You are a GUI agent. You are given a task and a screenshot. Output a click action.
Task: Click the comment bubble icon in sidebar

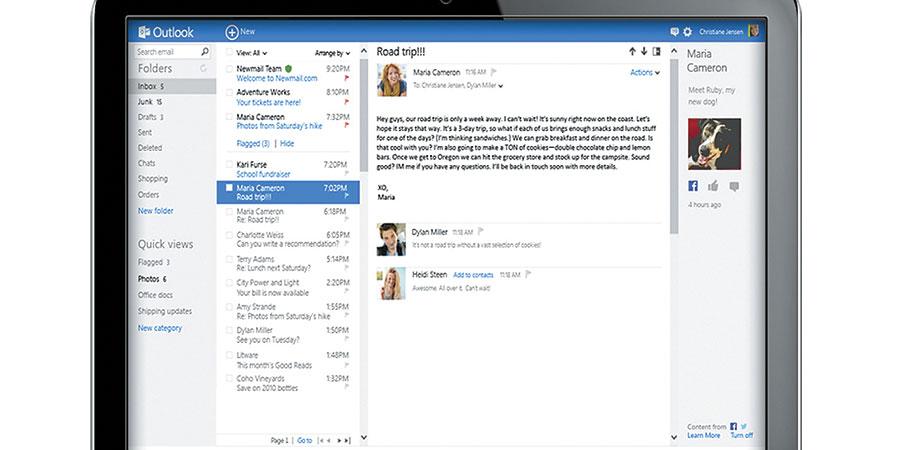pos(734,187)
